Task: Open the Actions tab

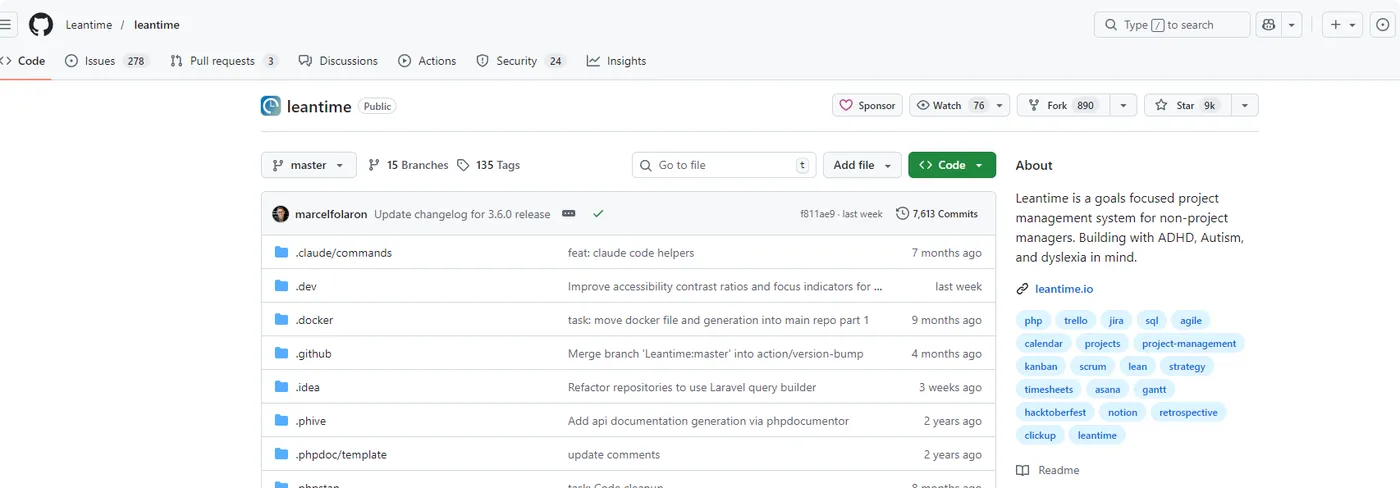Action: click(427, 61)
